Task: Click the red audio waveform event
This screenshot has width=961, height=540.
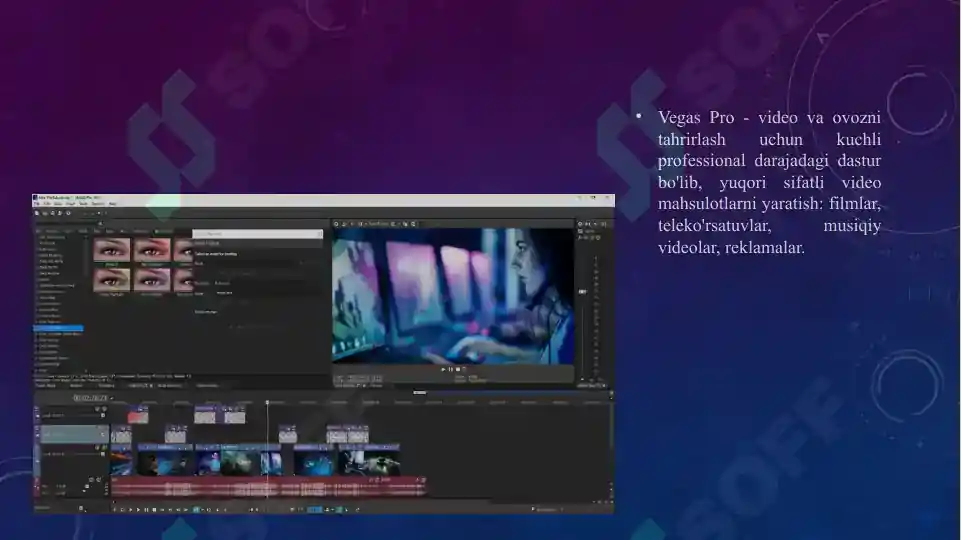Action: tap(270, 489)
